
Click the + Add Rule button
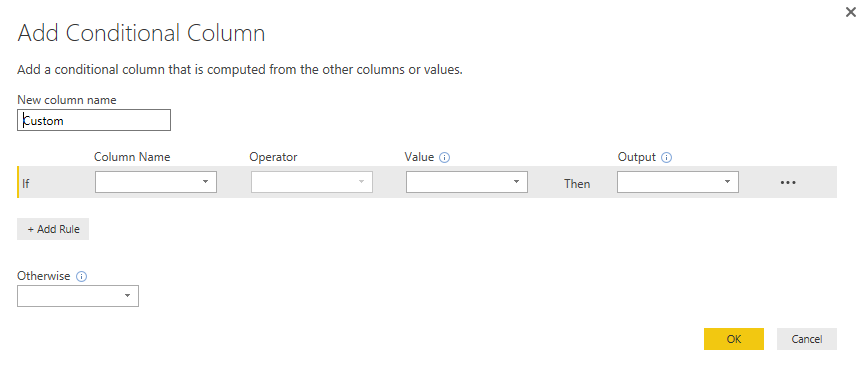53,229
